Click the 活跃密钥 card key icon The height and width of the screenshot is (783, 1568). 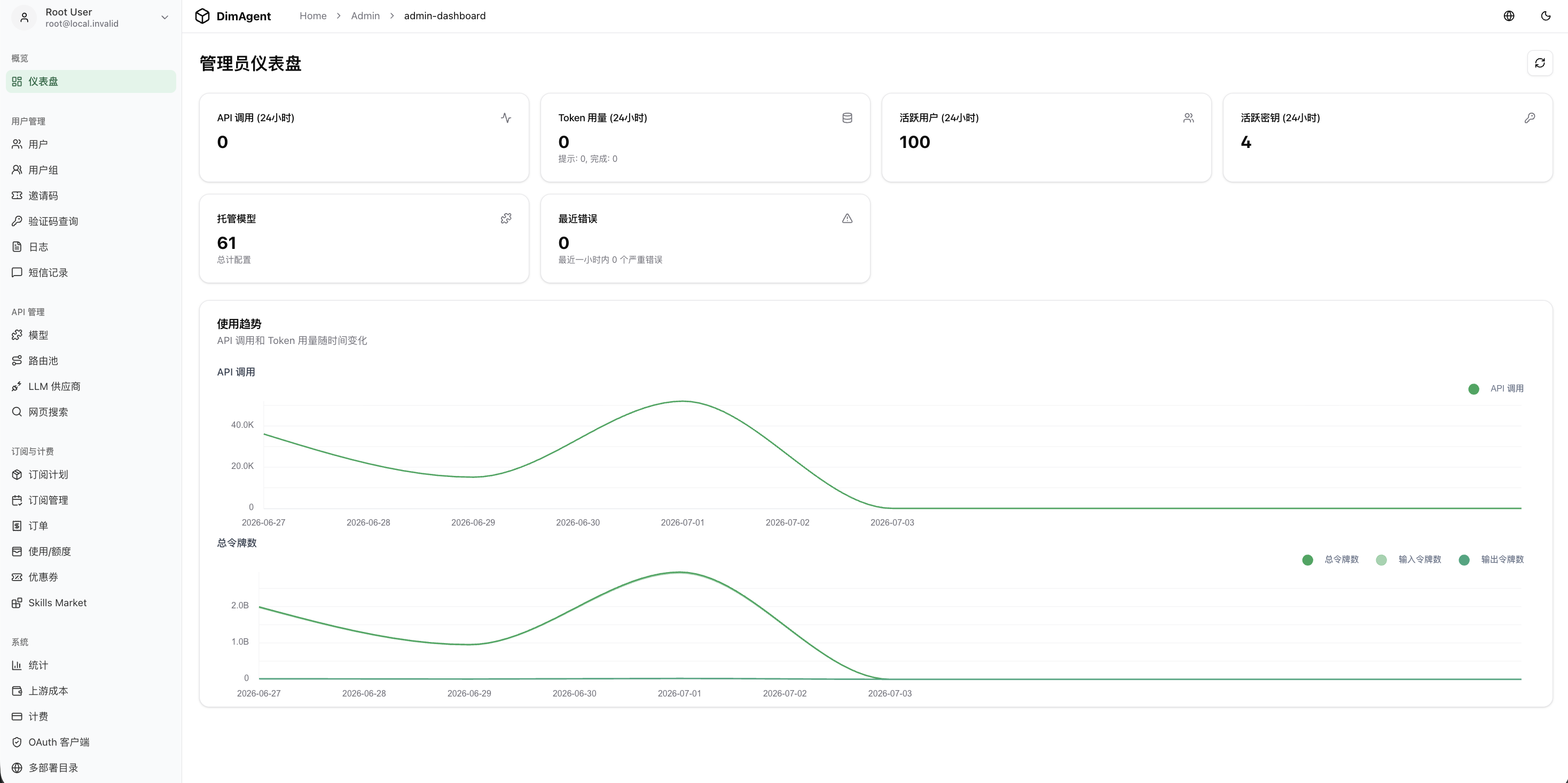[x=1530, y=118]
